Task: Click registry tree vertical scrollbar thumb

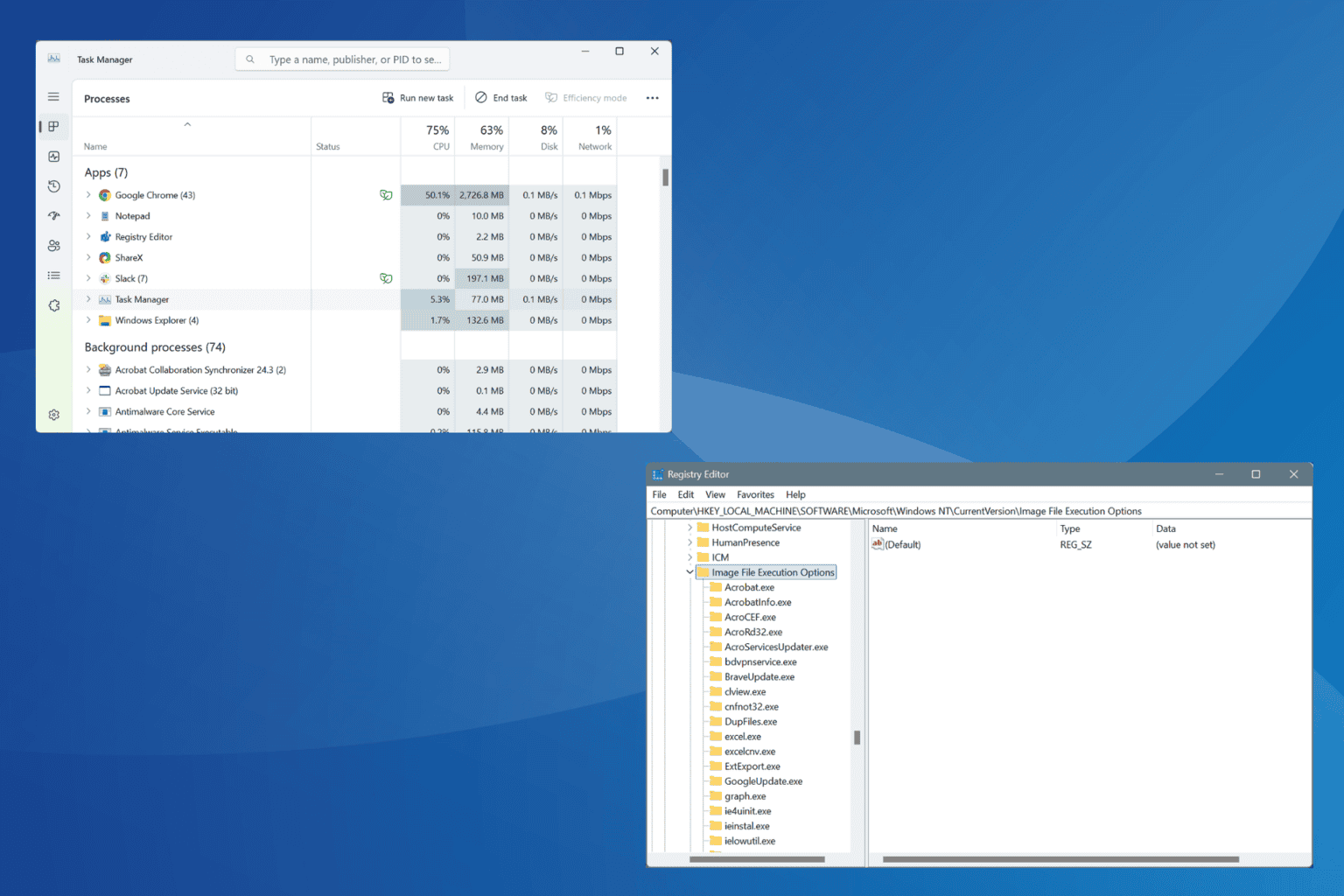Action: [x=857, y=738]
